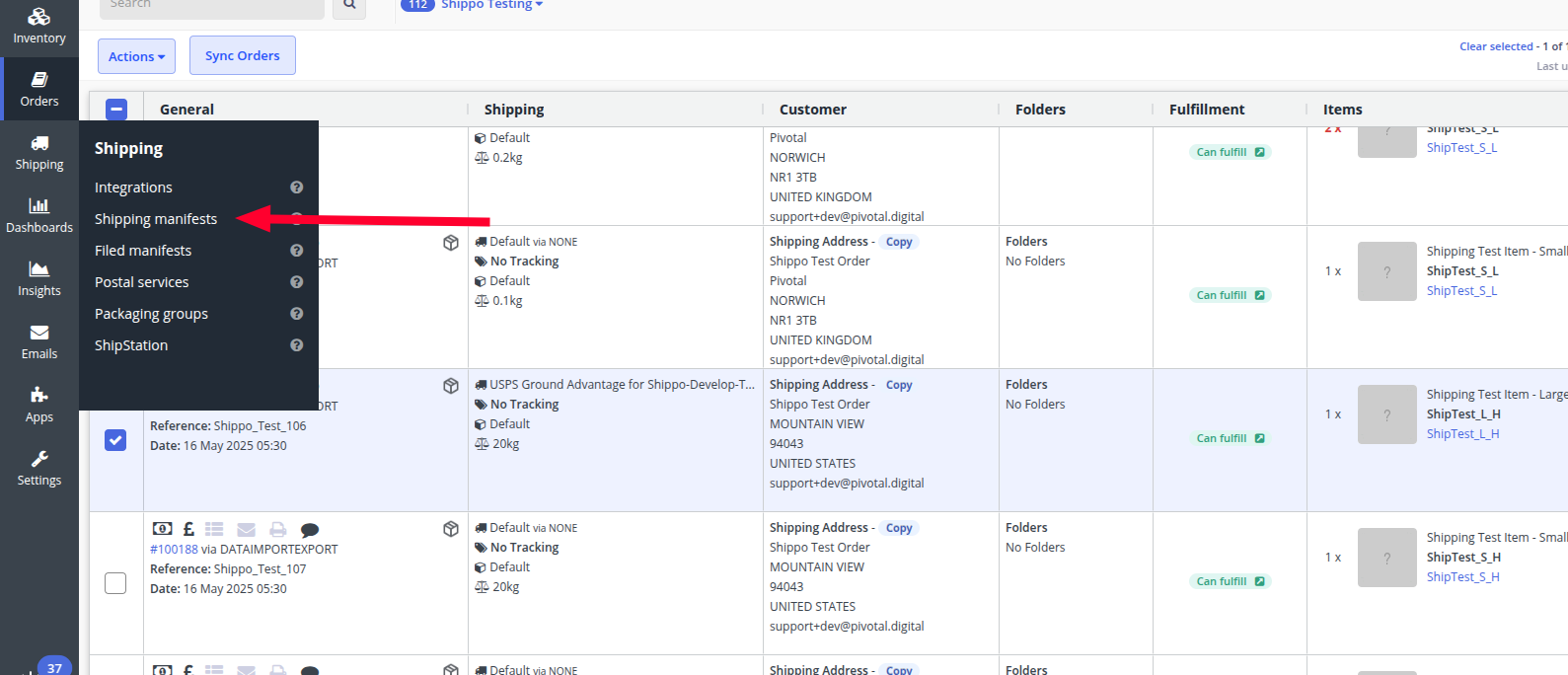Screen dimensions: 1568x675
Task: Click Can fulfill badge in the 0.1kg order row
Action: tap(1230, 295)
